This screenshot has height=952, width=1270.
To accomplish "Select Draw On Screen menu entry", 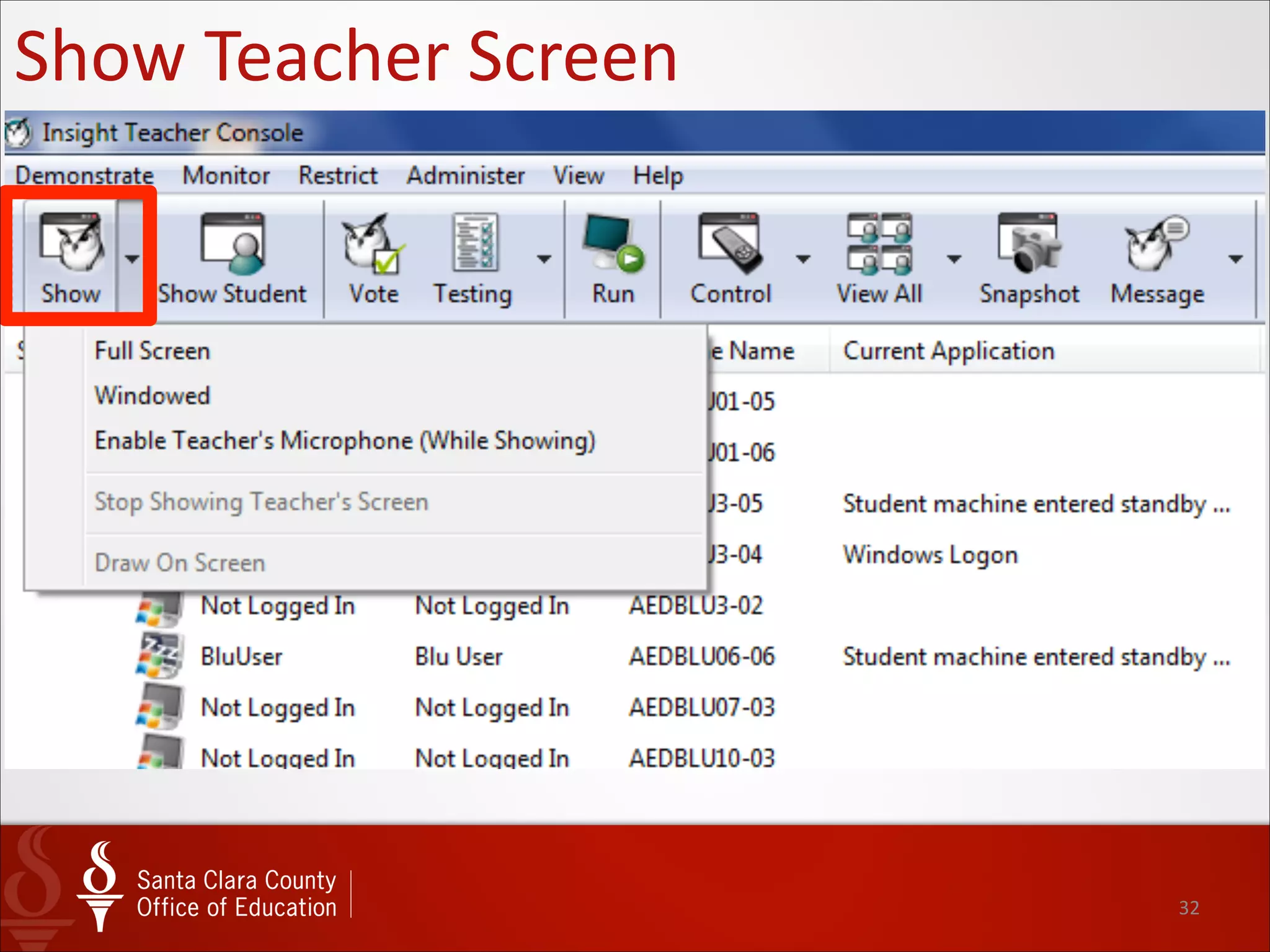I will point(180,563).
